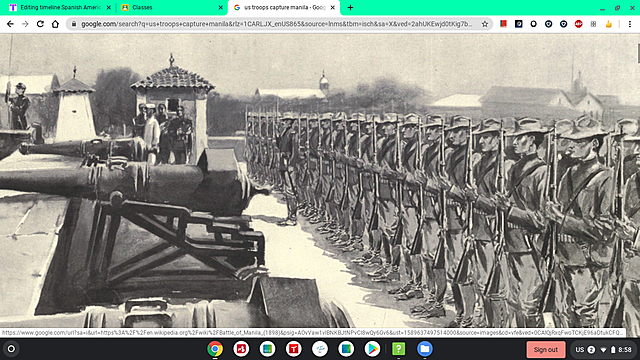Launch Chrome from the shelf
The width and height of the screenshot is (640, 360).
coord(215,349)
